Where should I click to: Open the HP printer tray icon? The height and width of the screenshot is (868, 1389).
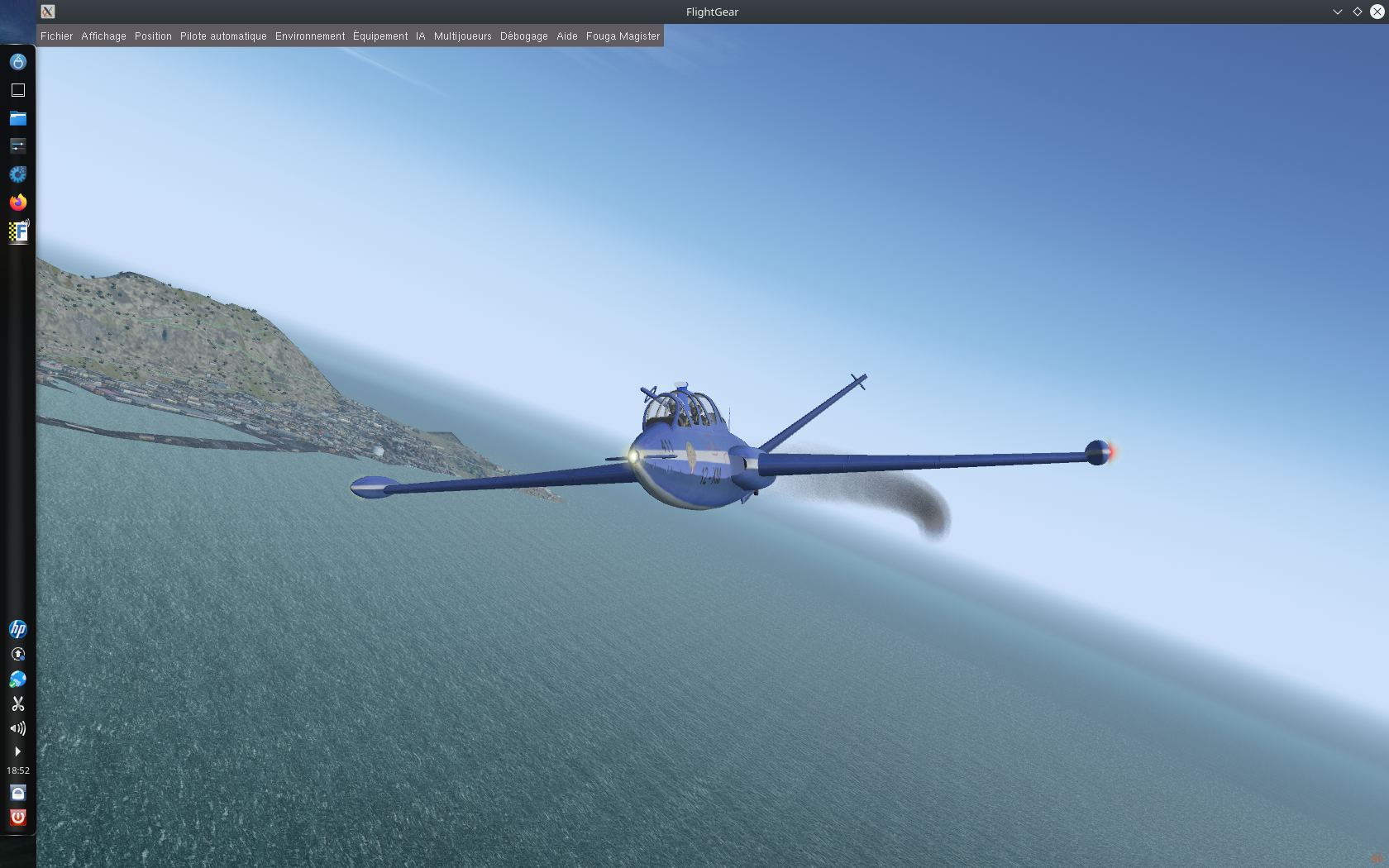(x=17, y=629)
